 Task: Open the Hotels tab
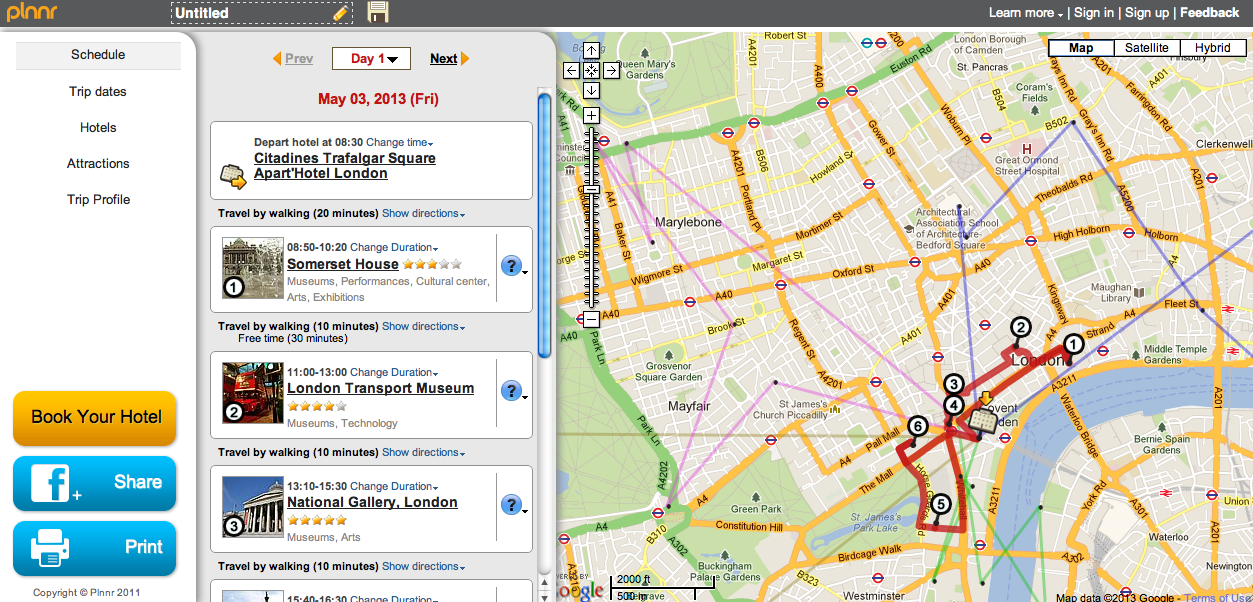[98, 127]
